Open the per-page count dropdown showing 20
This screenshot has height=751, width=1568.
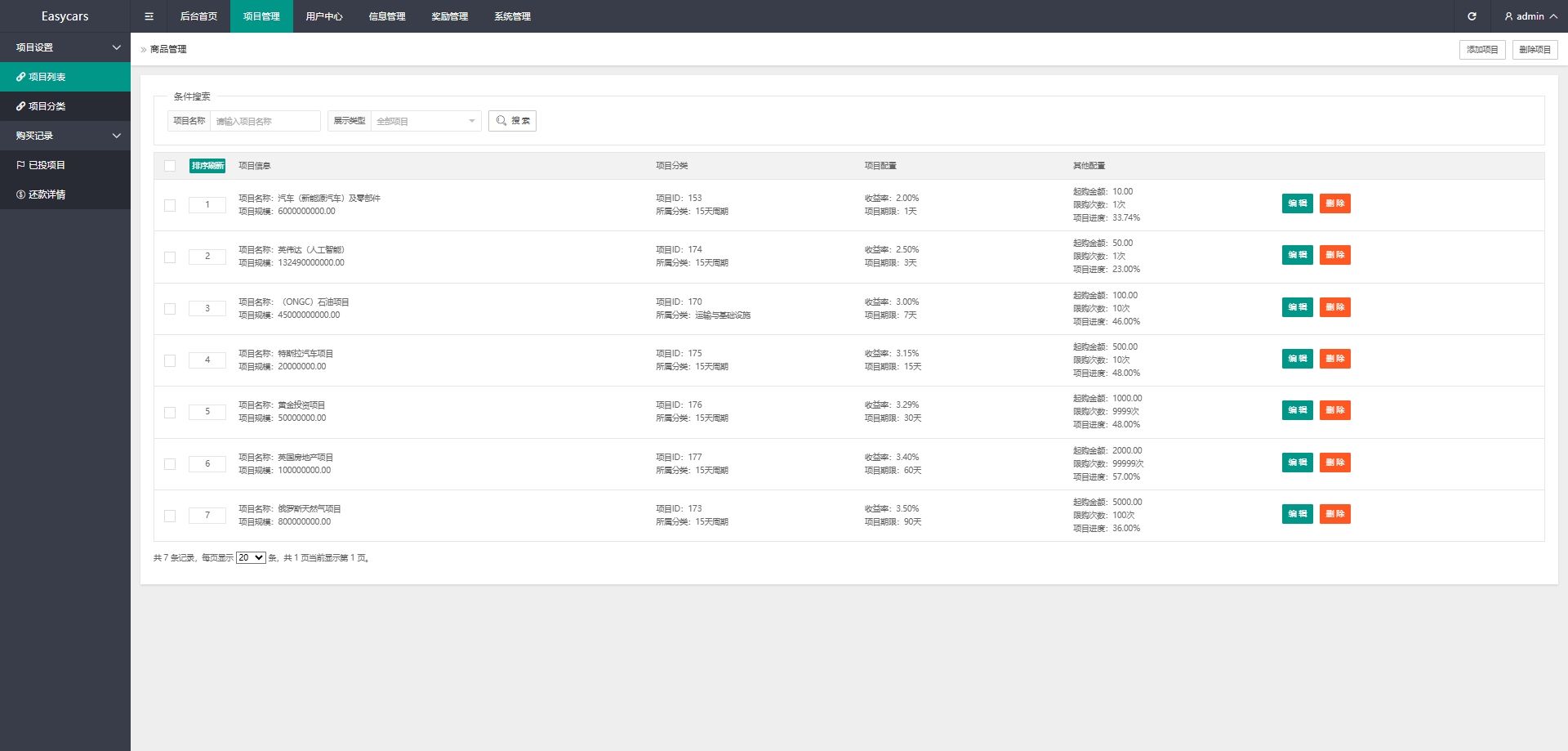click(251, 558)
